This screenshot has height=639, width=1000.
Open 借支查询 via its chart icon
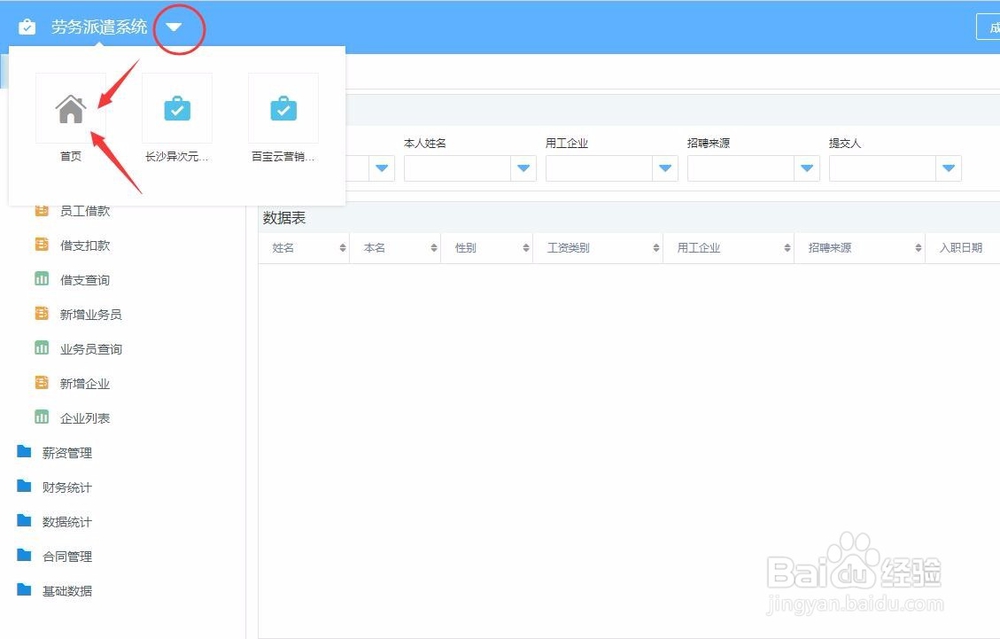pos(40,280)
